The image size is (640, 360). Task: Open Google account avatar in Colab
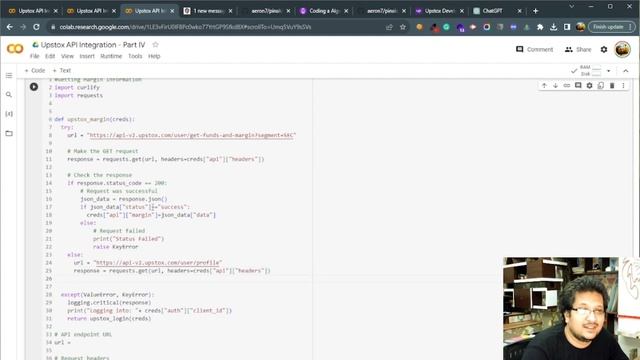(x=622, y=49)
